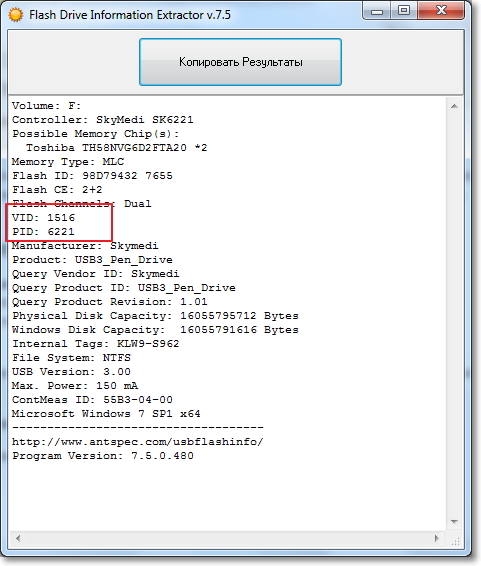Click the antspec.com usbflashinfo URL text

[x=138, y=442]
